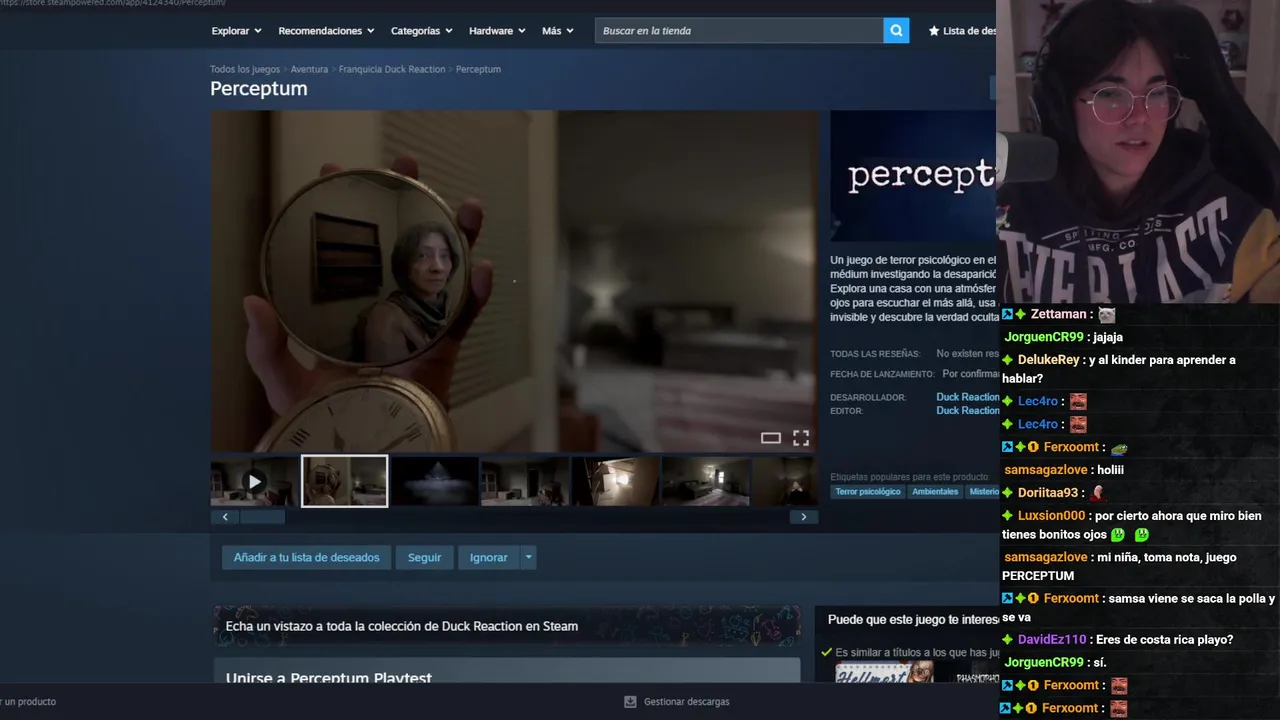Click the turtle emote from Ferxoomt
1280x720 pixels.
pos(1119,448)
